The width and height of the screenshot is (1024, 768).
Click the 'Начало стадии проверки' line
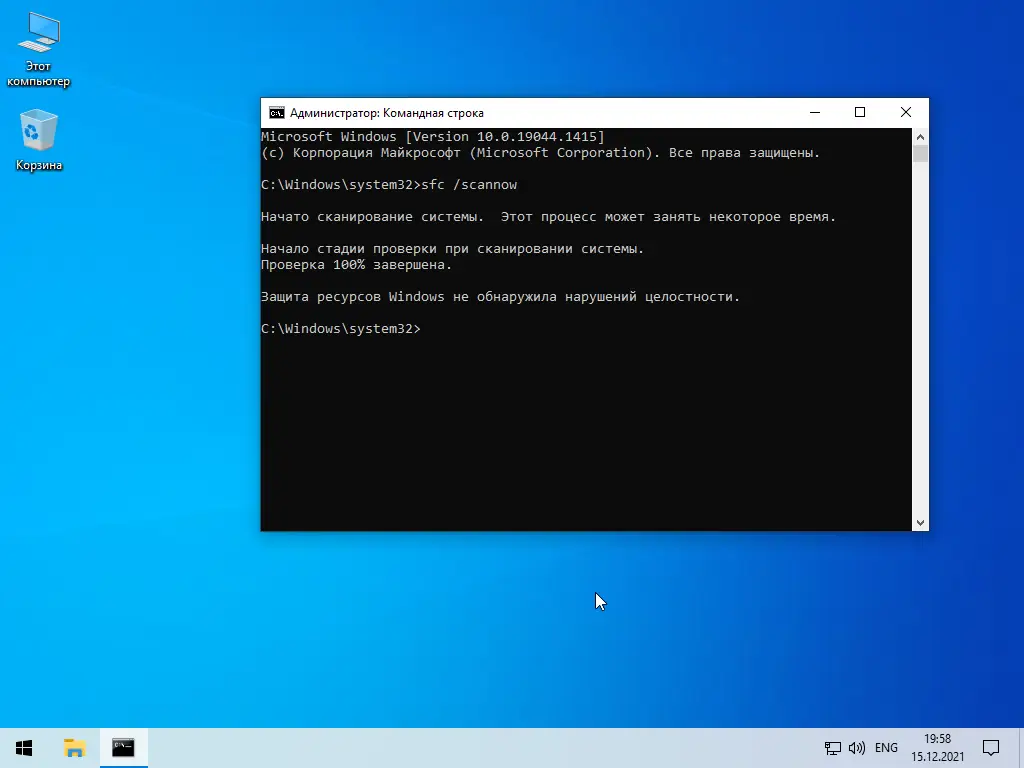(x=453, y=249)
